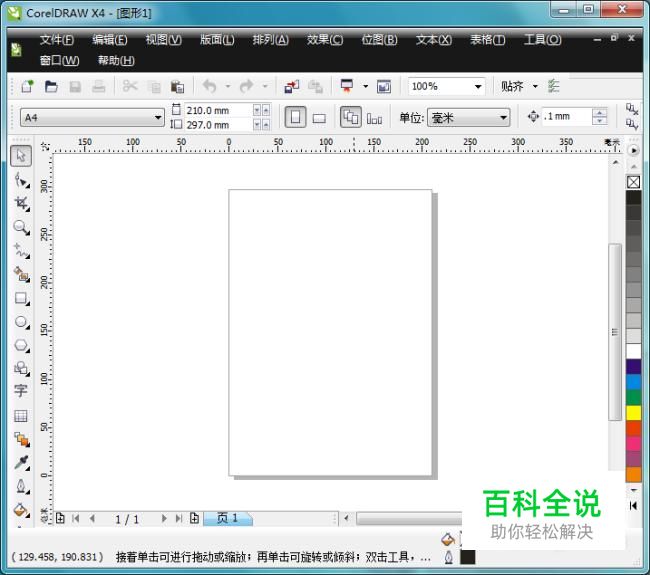Select the Crop tool
The image size is (650, 575).
21,203
